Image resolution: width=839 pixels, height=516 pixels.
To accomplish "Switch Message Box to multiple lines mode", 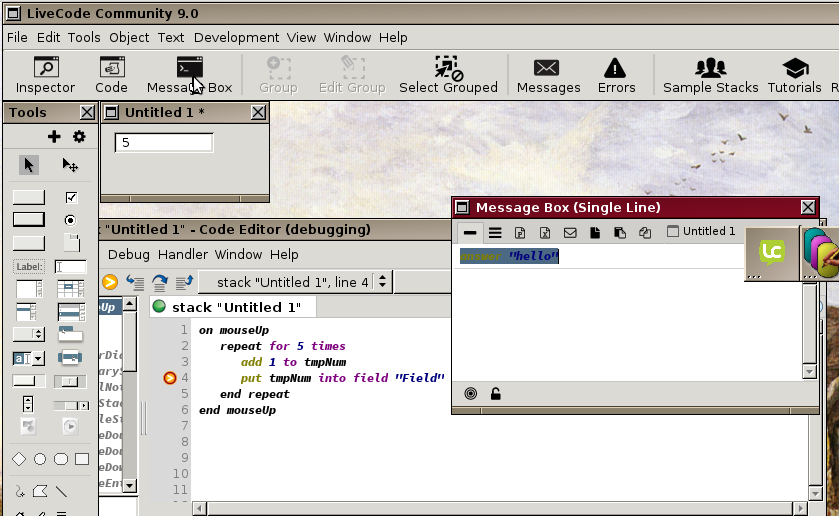I will click(495, 232).
